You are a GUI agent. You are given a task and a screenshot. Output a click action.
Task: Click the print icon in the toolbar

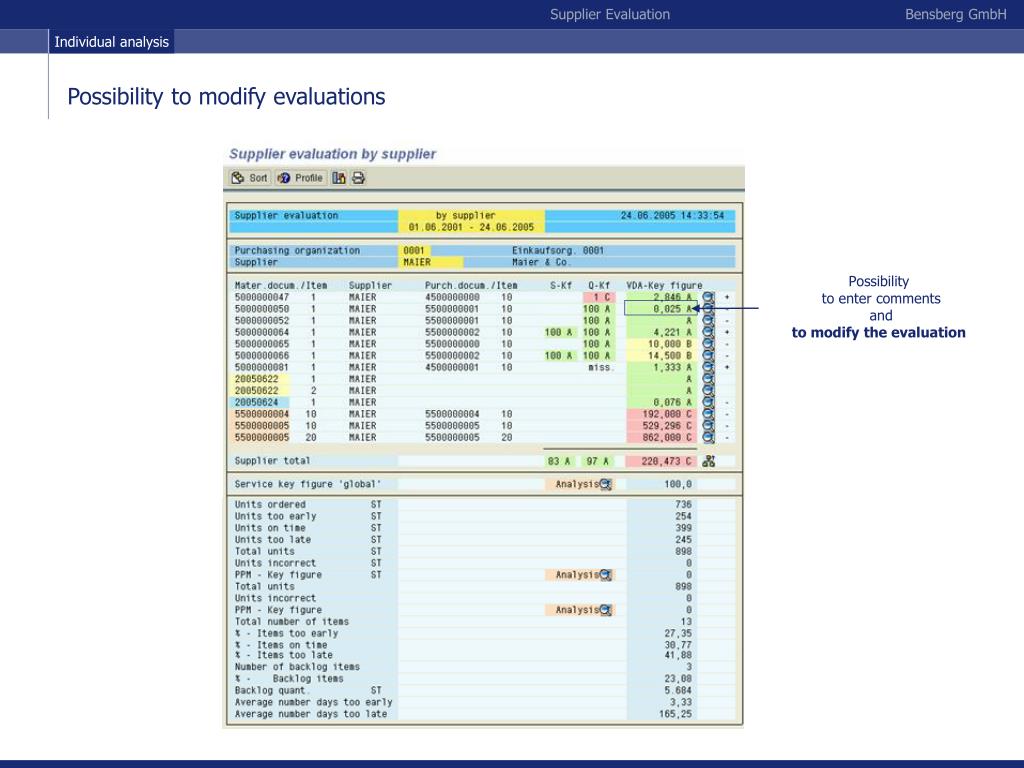[359, 178]
